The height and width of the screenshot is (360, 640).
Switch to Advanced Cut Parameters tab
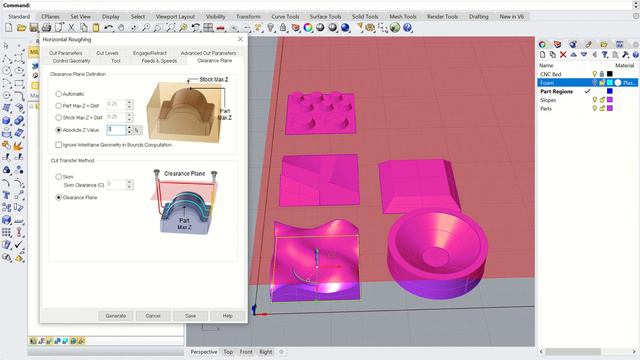tap(208, 53)
